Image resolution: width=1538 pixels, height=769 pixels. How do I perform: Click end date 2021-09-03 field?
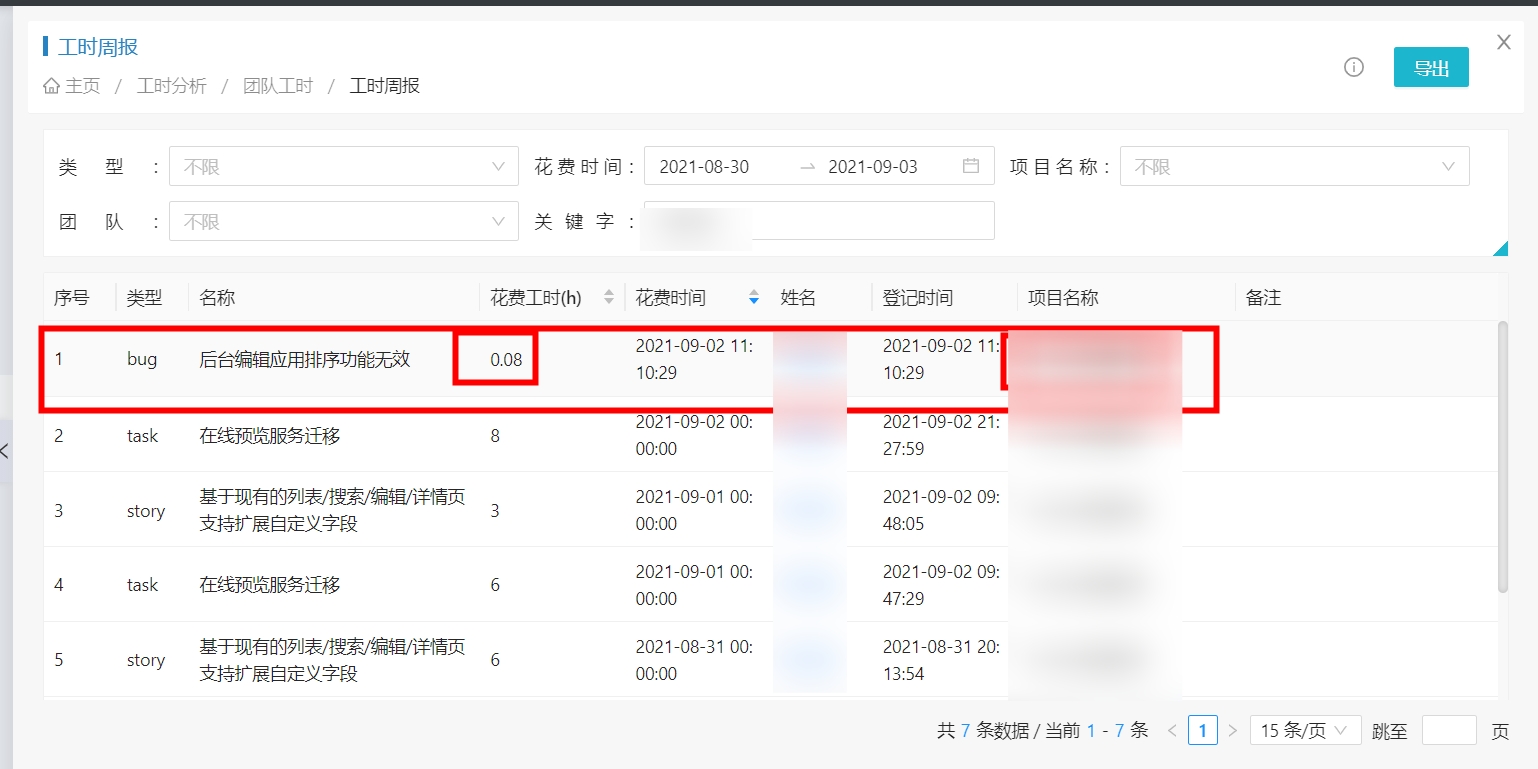pyautogui.click(x=873, y=167)
